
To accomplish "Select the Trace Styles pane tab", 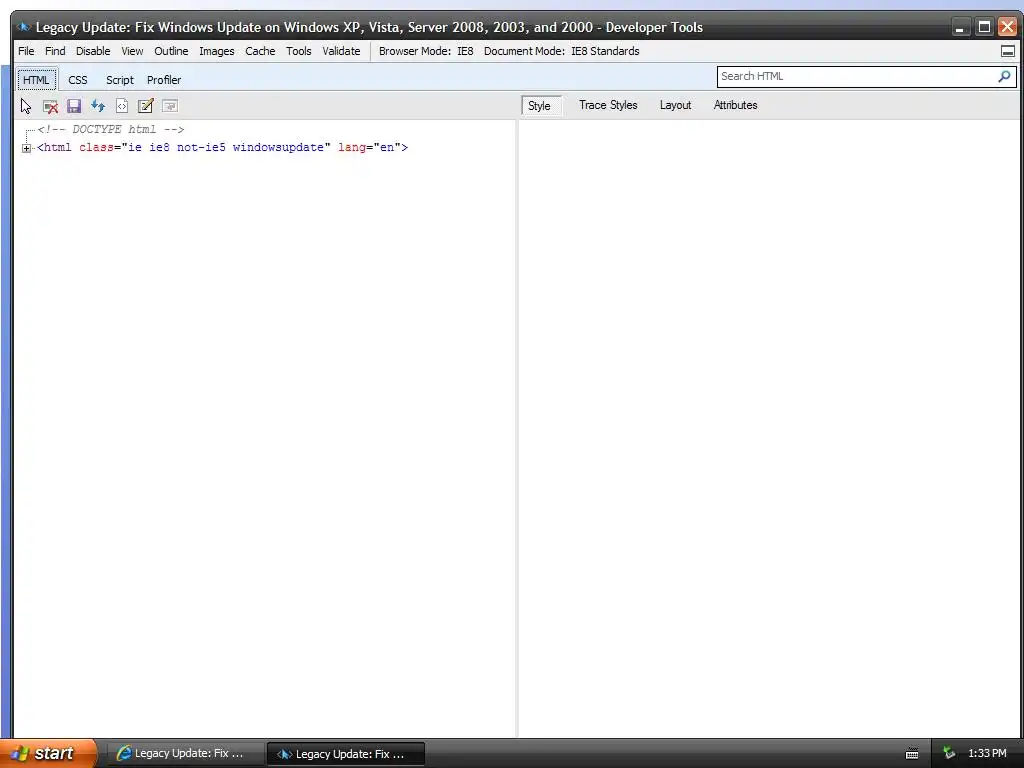I will tap(608, 105).
